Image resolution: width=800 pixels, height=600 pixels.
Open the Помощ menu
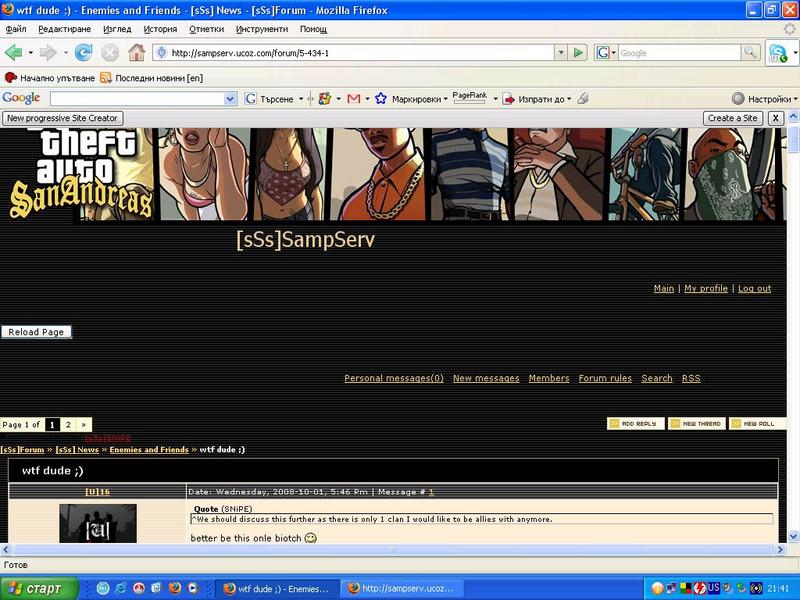(x=313, y=29)
